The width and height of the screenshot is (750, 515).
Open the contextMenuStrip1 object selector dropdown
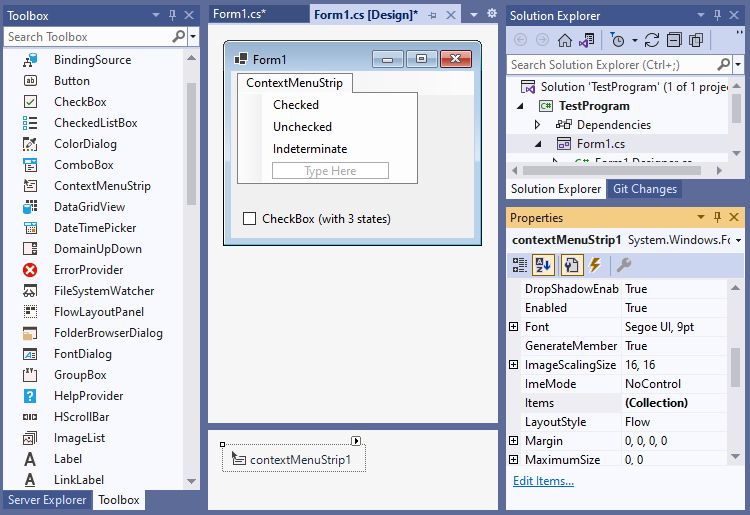click(739, 240)
